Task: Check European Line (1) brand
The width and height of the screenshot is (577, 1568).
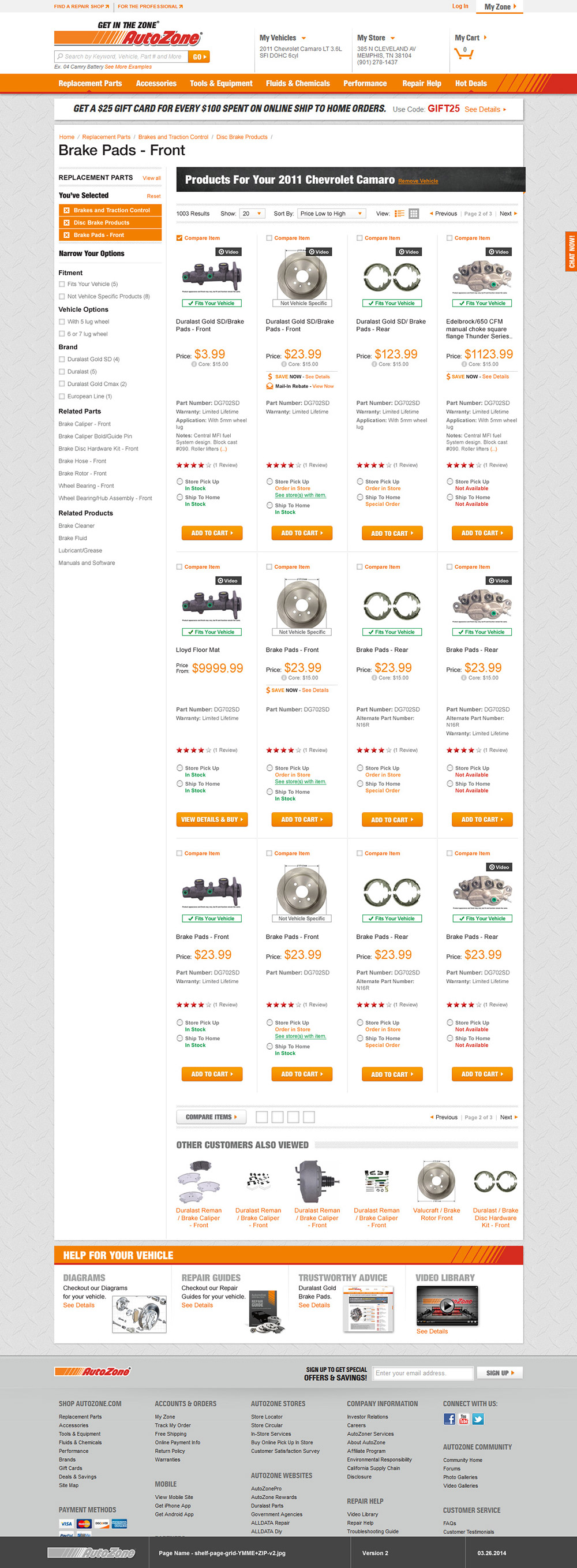Action: (x=62, y=396)
